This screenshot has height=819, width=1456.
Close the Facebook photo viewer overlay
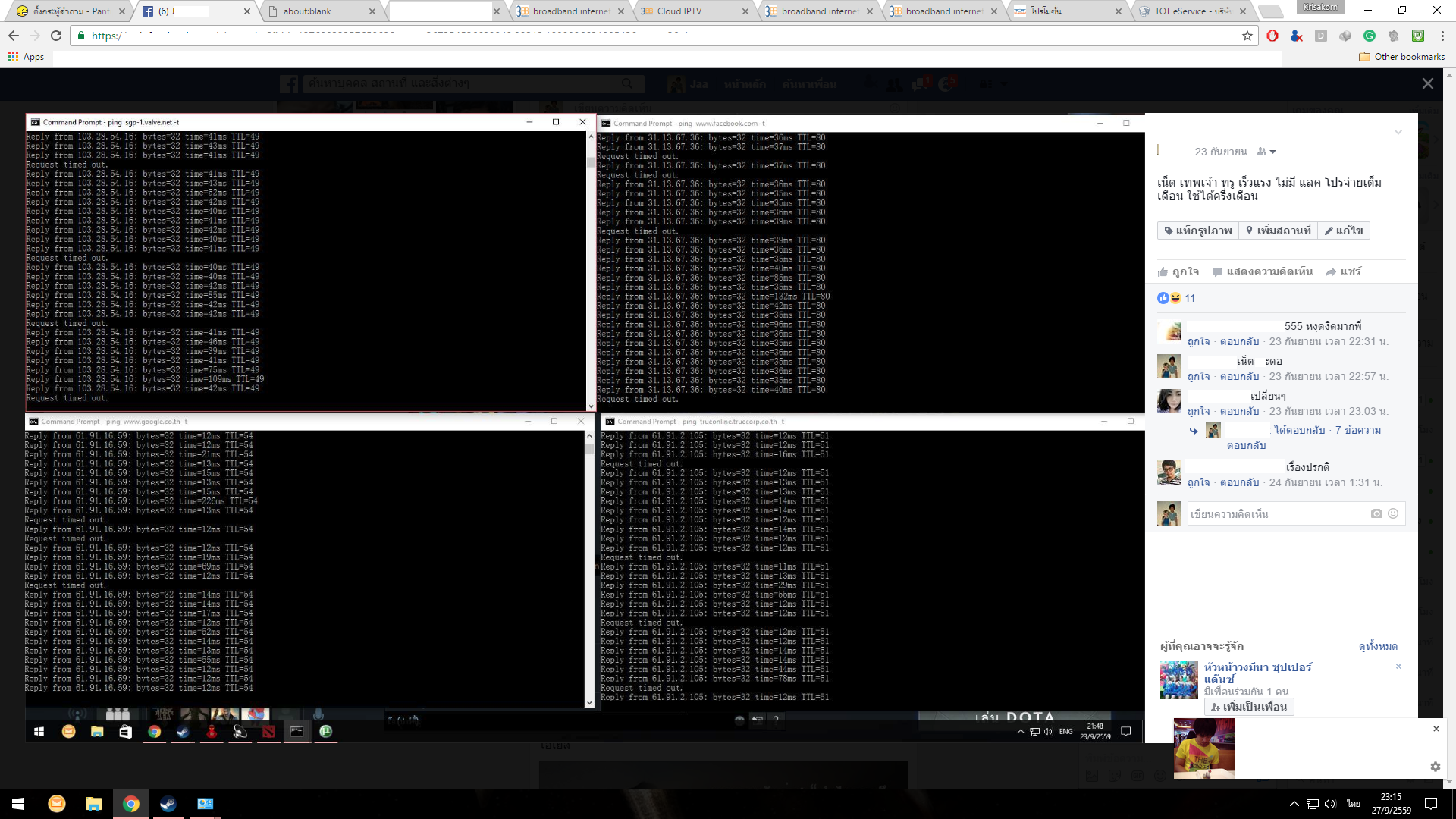[1427, 83]
